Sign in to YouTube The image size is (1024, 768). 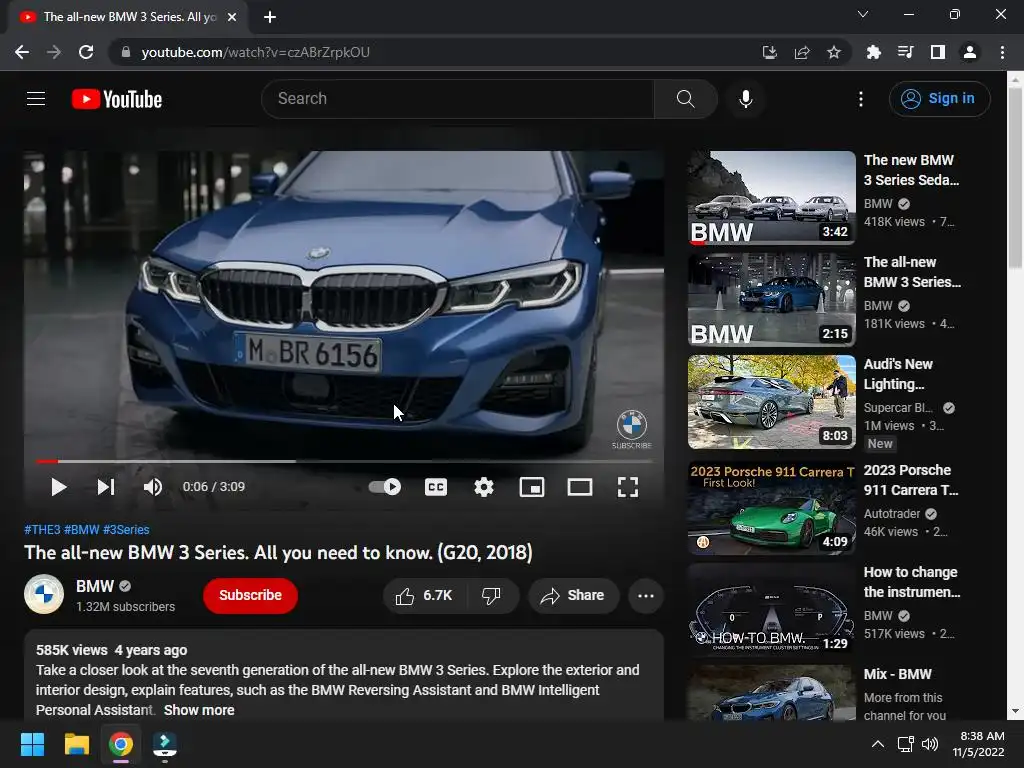940,99
